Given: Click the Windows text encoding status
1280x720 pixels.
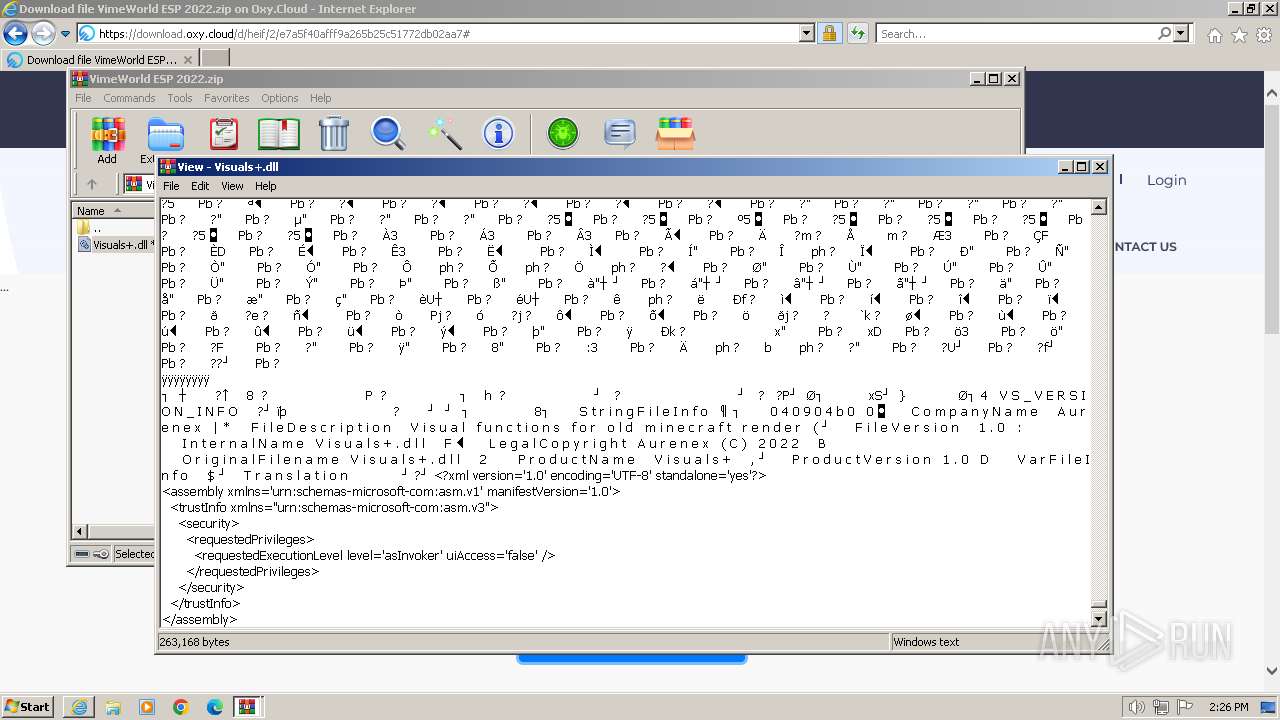Looking at the screenshot, I should coord(926,642).
